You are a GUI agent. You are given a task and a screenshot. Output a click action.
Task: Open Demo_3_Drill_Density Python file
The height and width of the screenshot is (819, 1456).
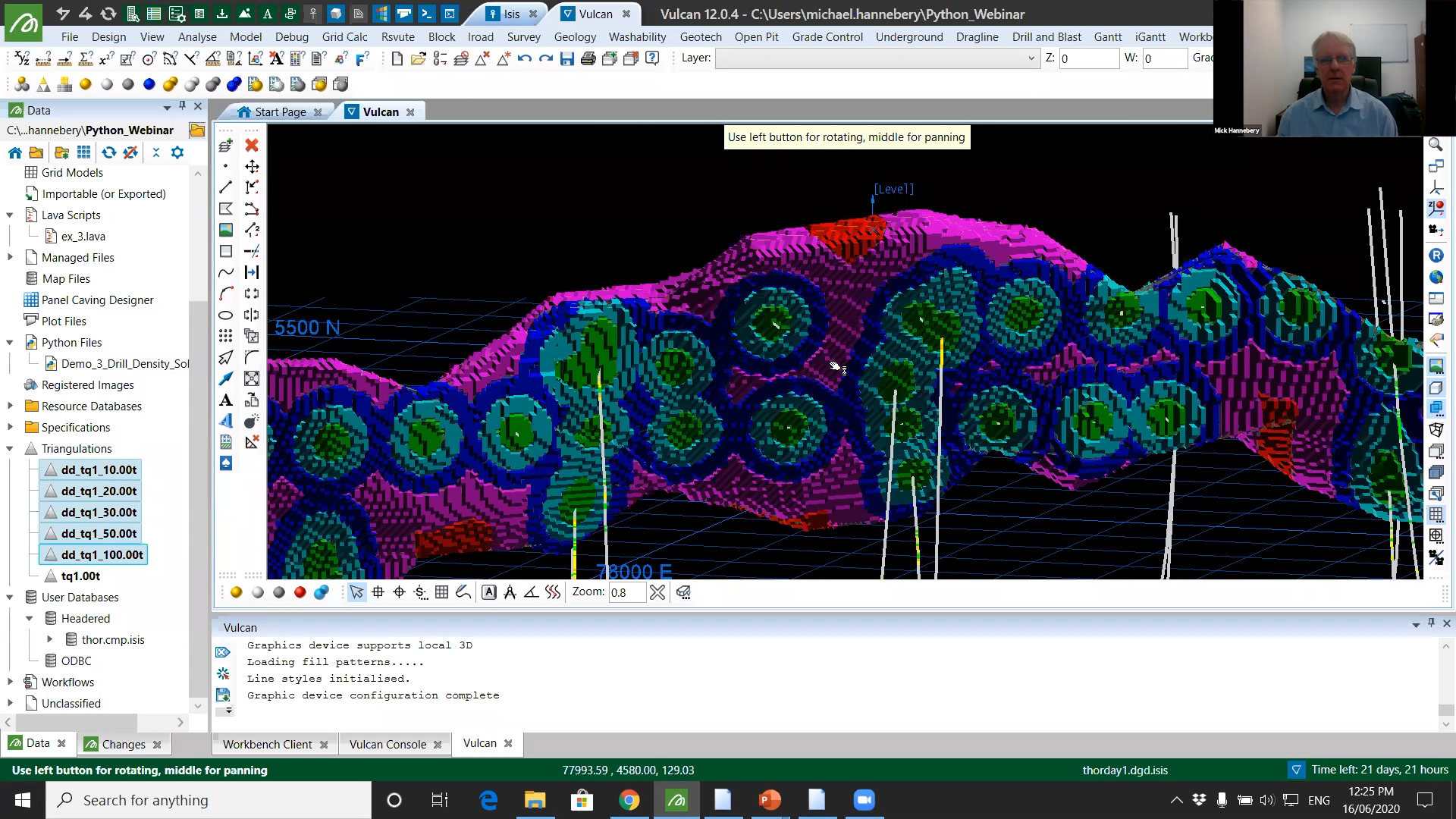[x=125, y=363]
